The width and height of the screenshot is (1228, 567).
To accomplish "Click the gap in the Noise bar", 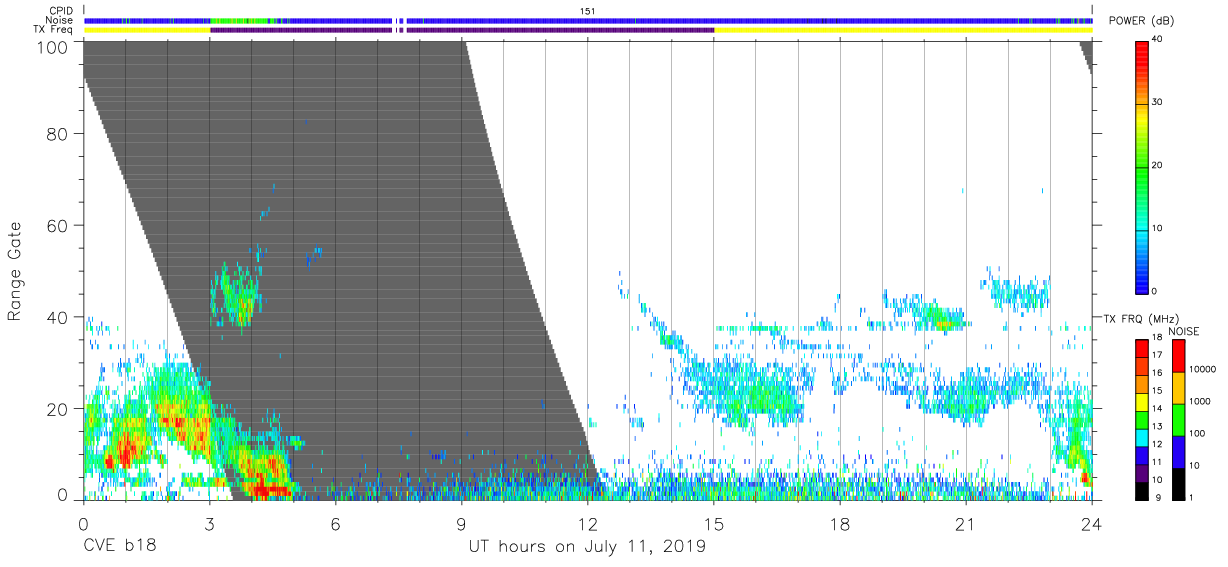I will pos(399,20).
